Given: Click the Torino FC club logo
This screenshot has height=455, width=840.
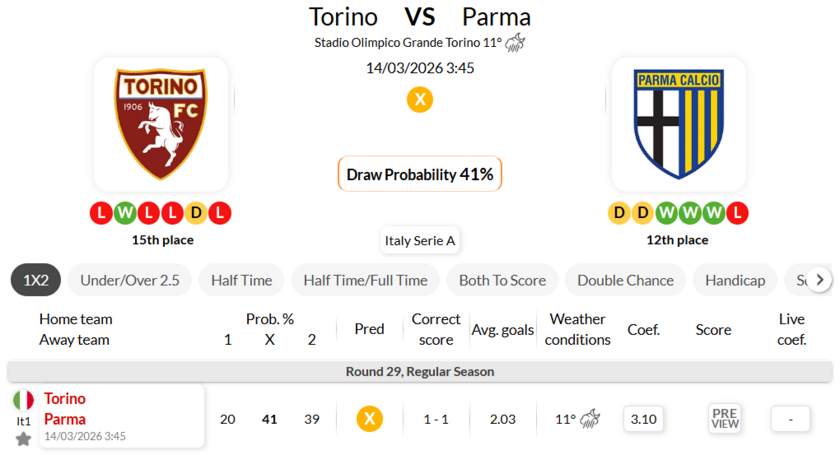Looking at the screenshot, I should pos(160,124).
